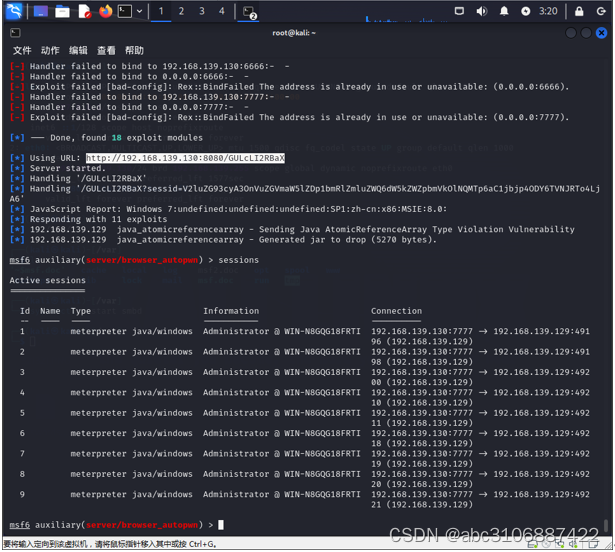Screen dimensions: 615x552
Task: Open the 查看 menu
Action: tap(106, 50)
